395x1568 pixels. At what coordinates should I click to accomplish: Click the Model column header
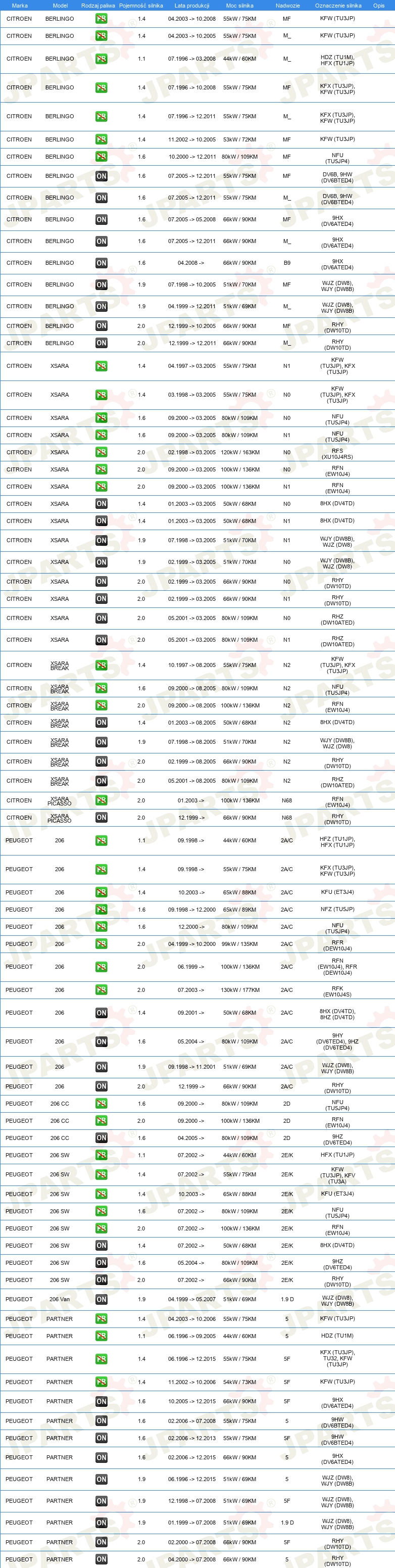(x=60, y=6)
